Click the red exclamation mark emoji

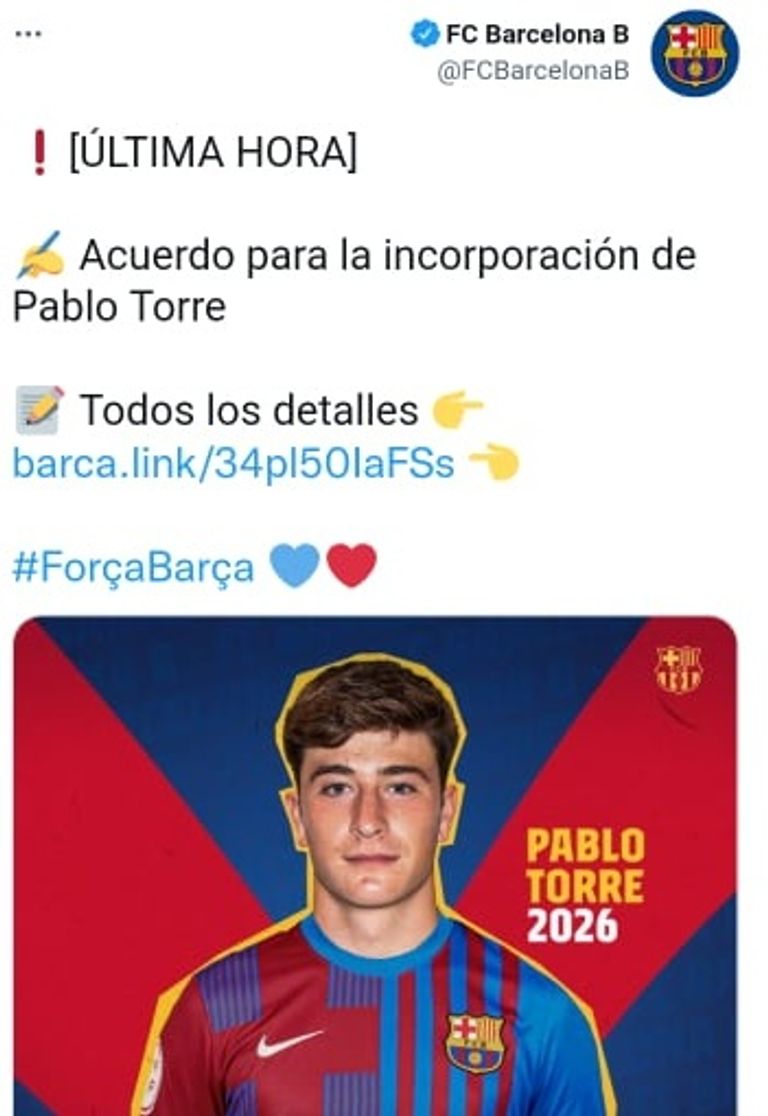coord(41,152)
